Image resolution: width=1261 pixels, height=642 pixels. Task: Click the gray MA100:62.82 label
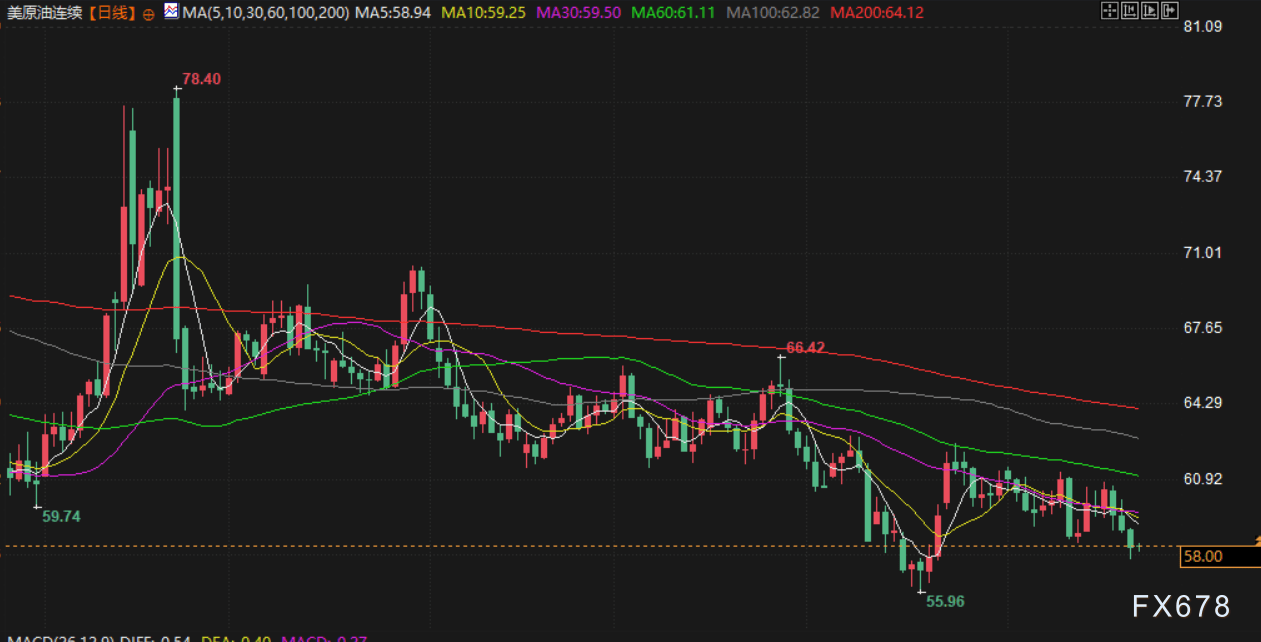pyautogui.click(x=774, y=13)
